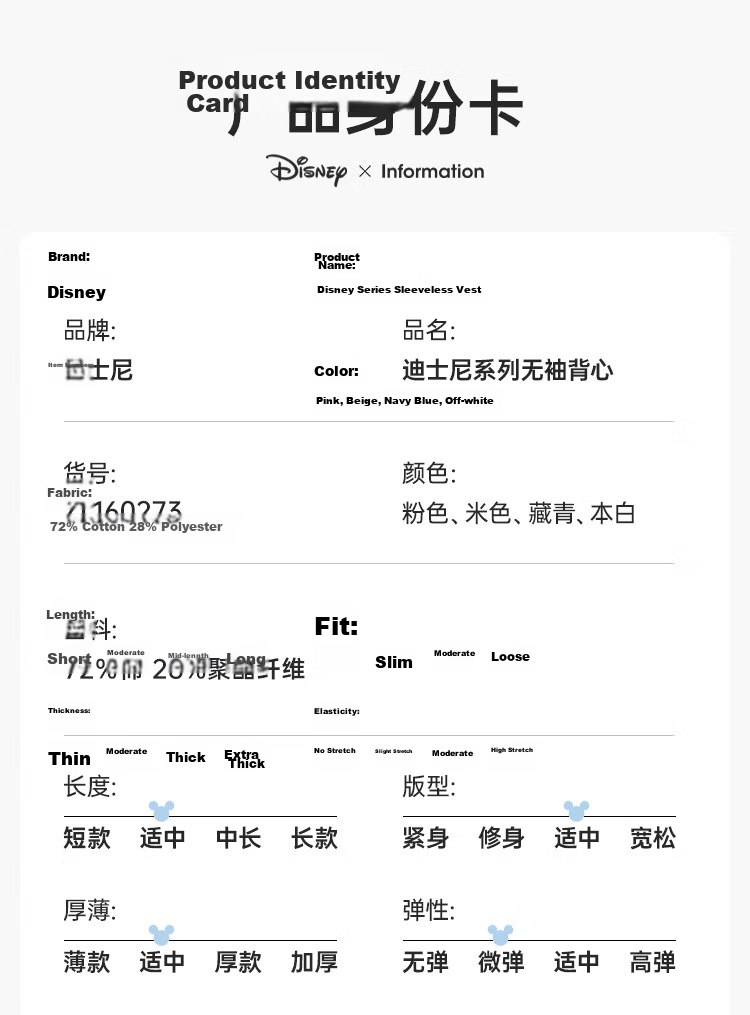Click the 'No Stretch' option
The width and height of the screenshot is (750, 1015).
pos(335,750)
